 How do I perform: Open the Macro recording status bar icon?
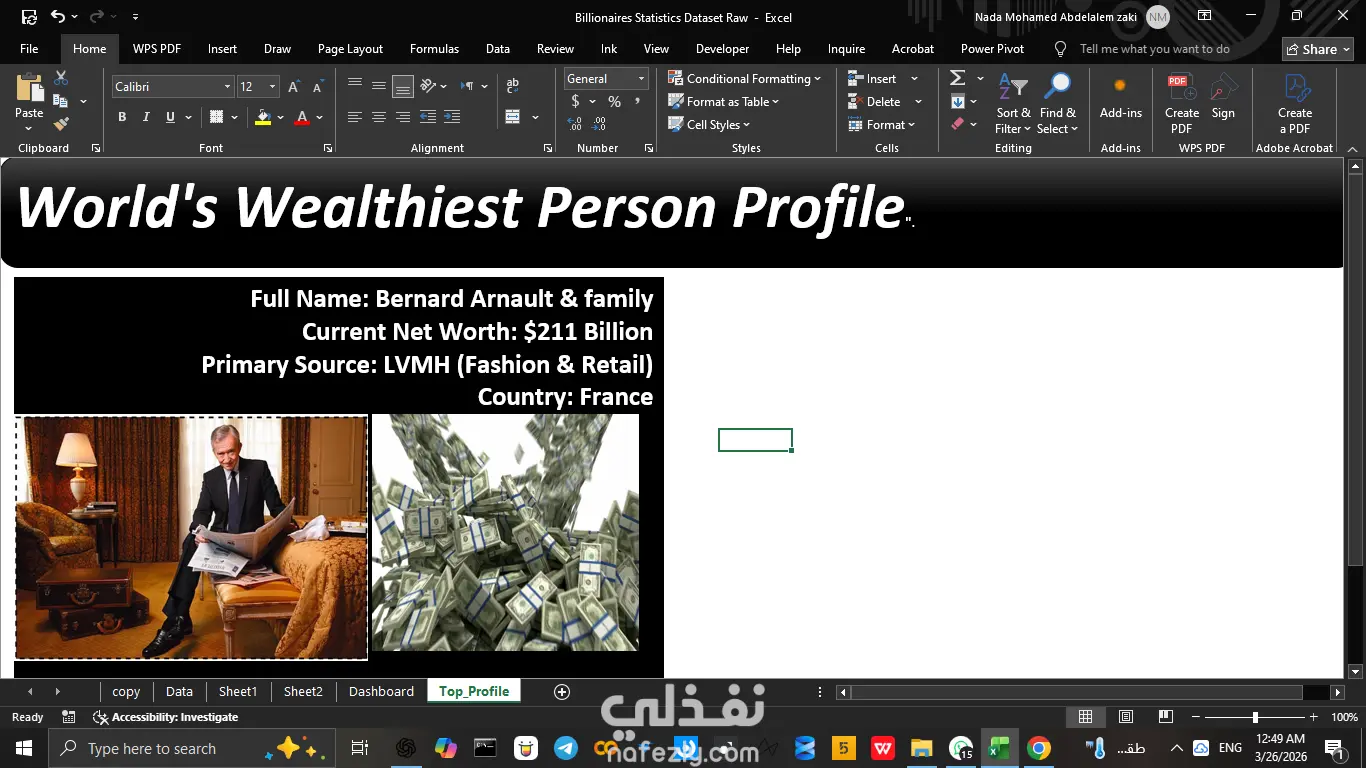(x=69, y=717)
